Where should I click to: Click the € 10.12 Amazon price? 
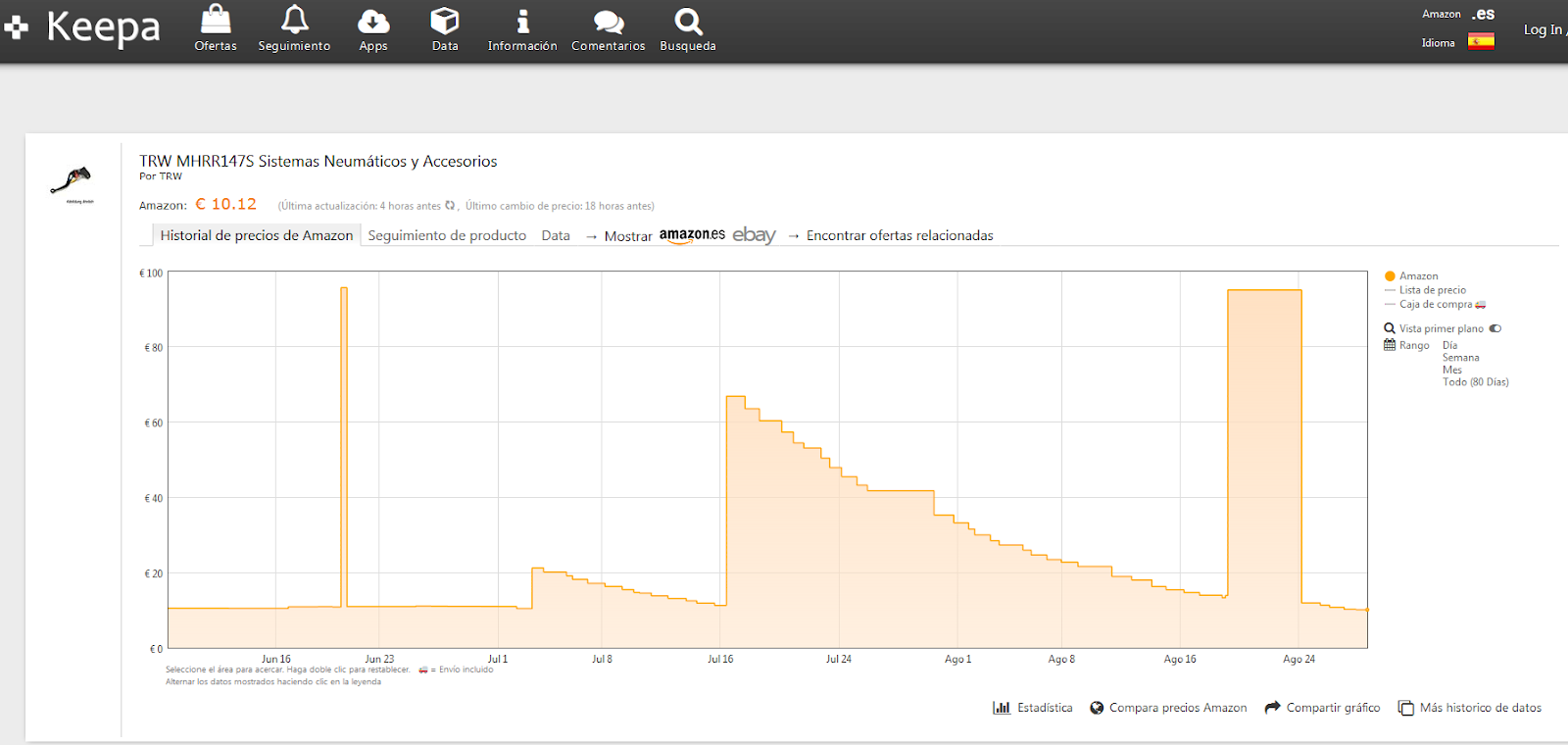pos(225,204)
